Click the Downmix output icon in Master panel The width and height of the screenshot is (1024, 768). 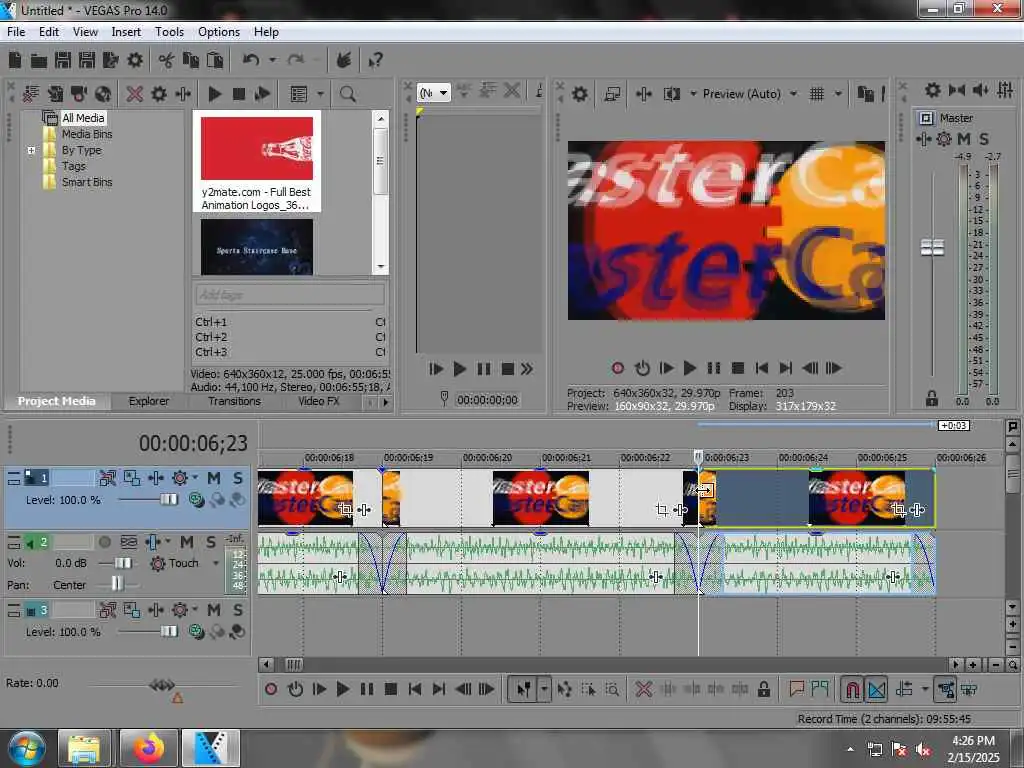[957, 90]
